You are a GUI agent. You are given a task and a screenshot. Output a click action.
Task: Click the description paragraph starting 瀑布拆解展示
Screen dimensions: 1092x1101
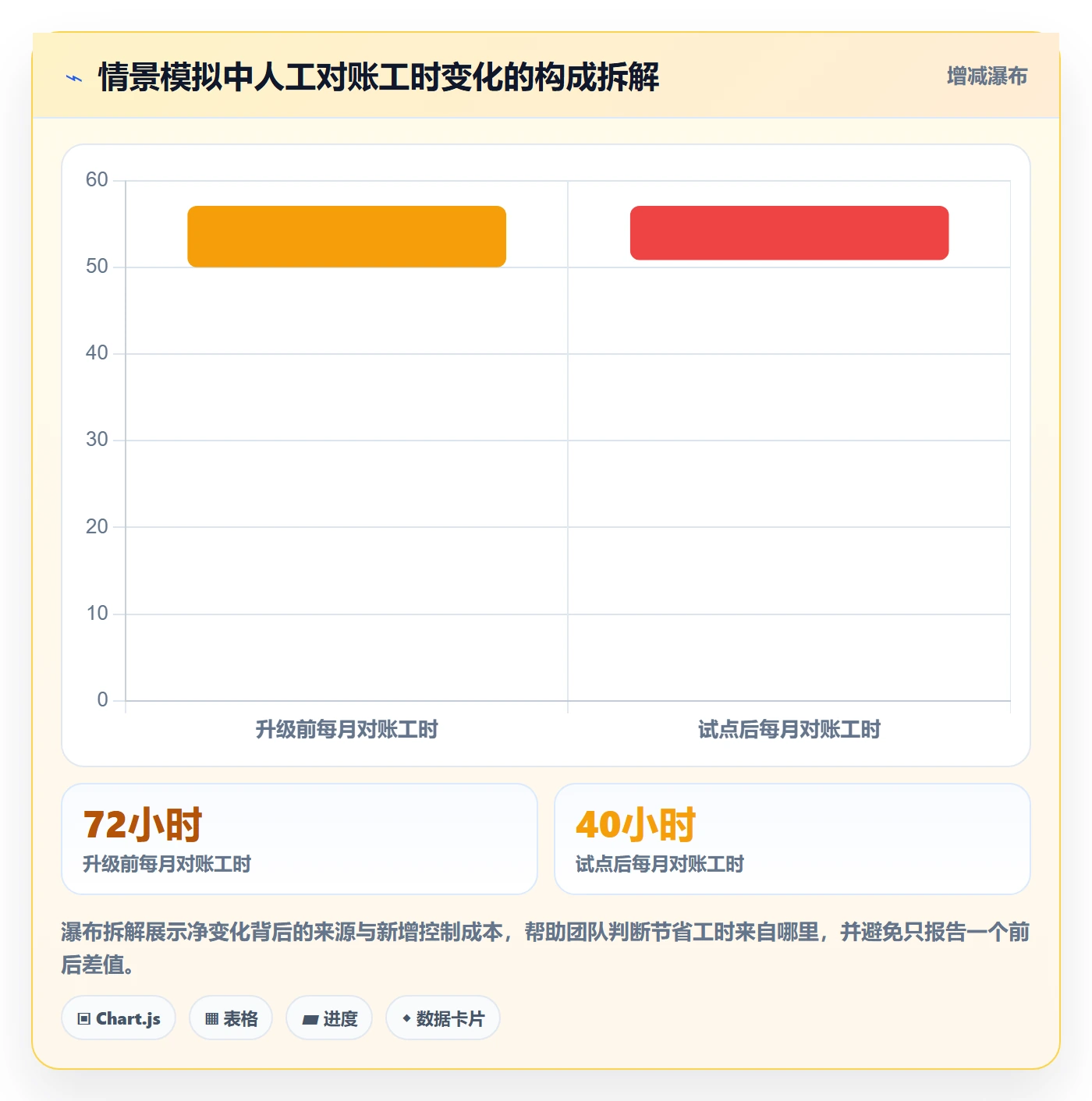546,948
